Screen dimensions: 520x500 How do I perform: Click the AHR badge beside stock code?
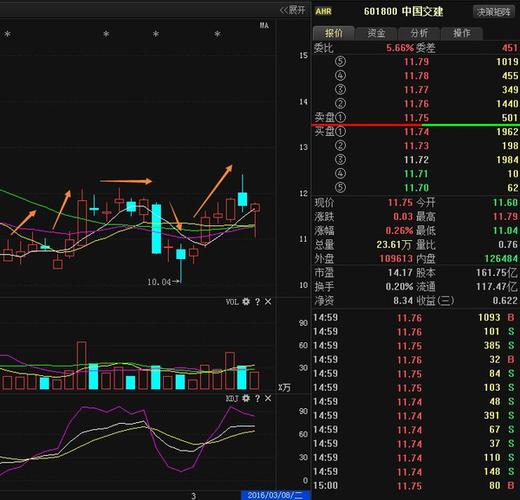point(323,12)
